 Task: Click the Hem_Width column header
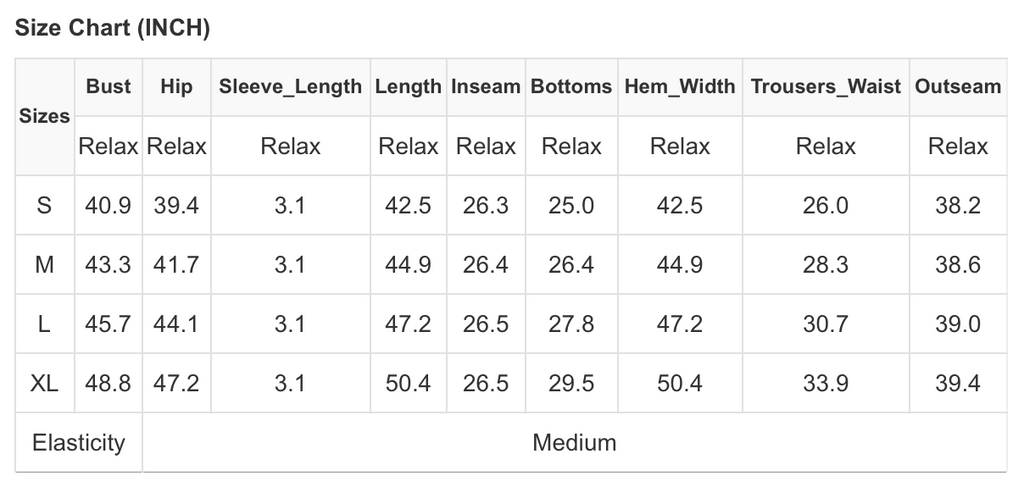680,86
